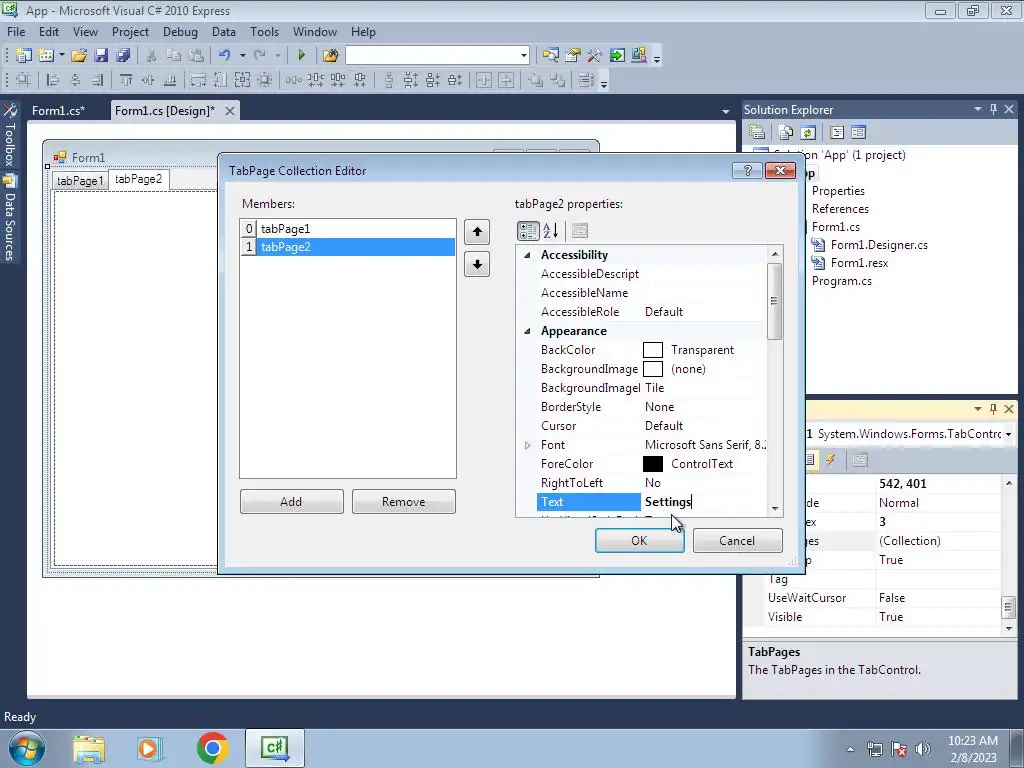Image resolution: width=1024 pixels, height=768 pixels.
Task: Click the dialog properties vertical scrollbar thumb
Action: pyautogui.click(x=775, y=301)
